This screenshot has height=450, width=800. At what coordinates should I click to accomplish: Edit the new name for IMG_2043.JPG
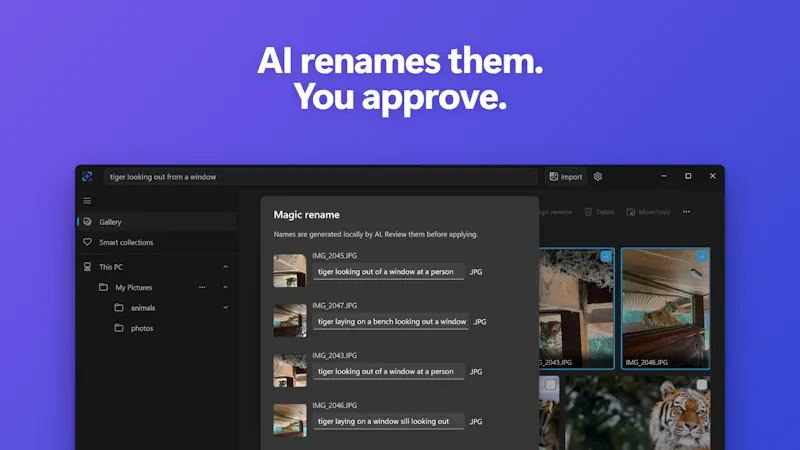pyautogui.click(x=388, y=371)
